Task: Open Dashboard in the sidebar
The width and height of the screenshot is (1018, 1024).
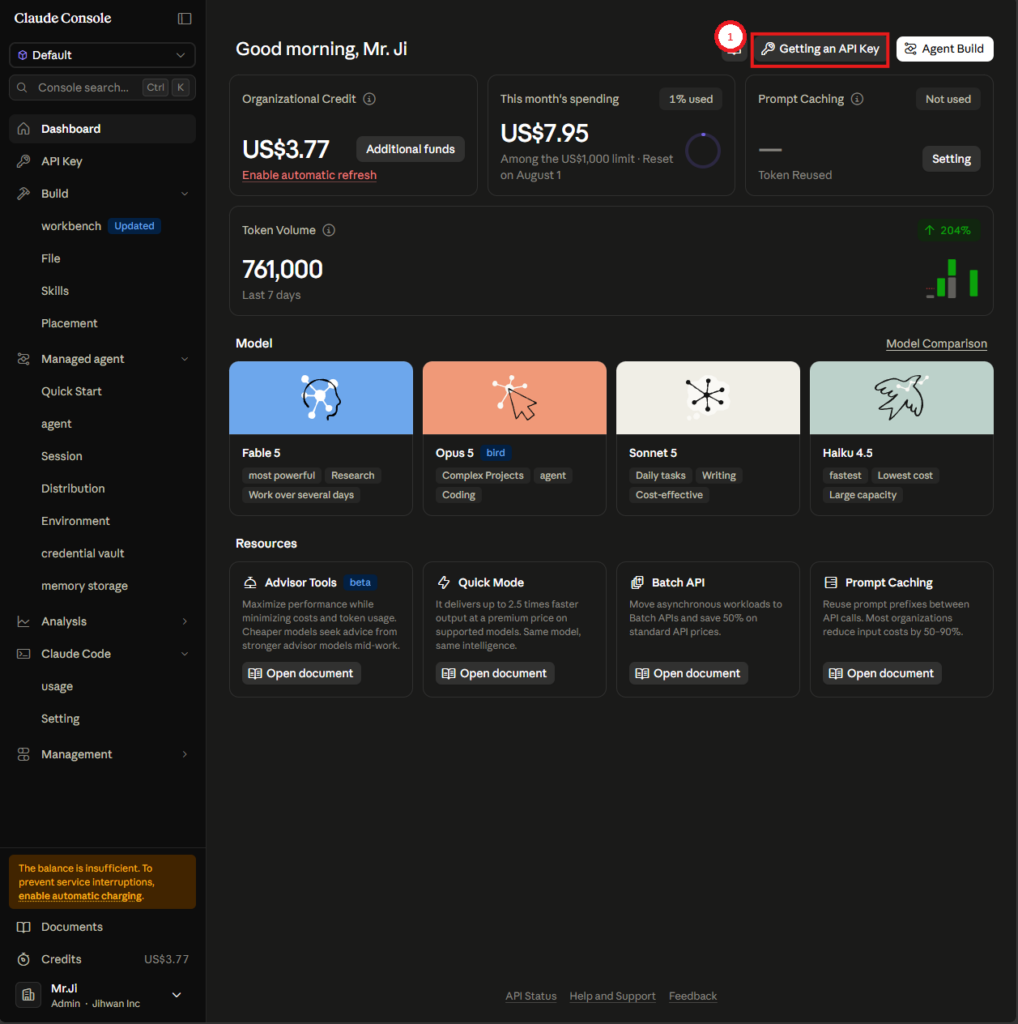Action: [x=103, y=129]
